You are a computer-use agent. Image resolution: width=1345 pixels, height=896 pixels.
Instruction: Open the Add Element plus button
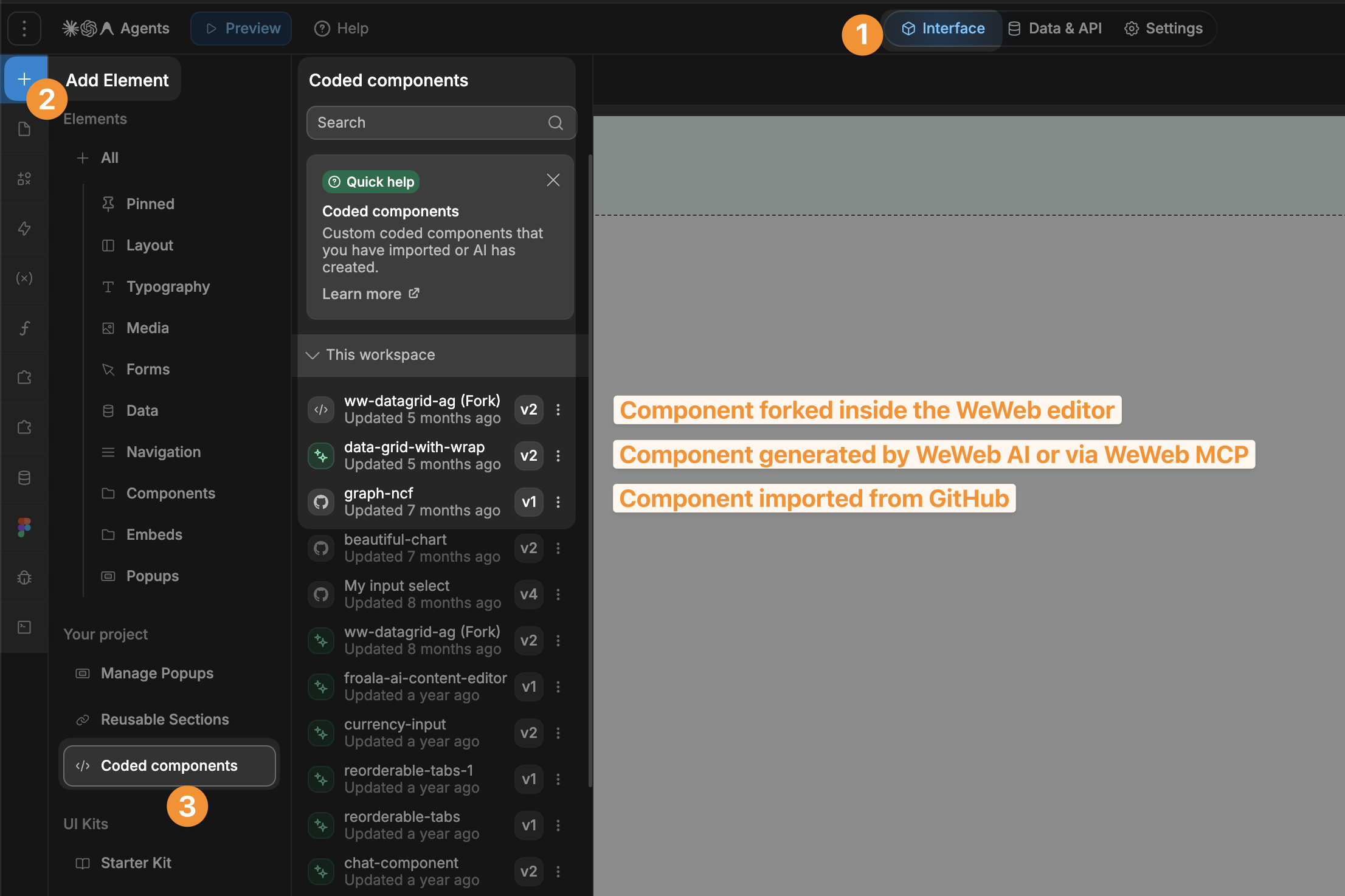click(24, 79)
